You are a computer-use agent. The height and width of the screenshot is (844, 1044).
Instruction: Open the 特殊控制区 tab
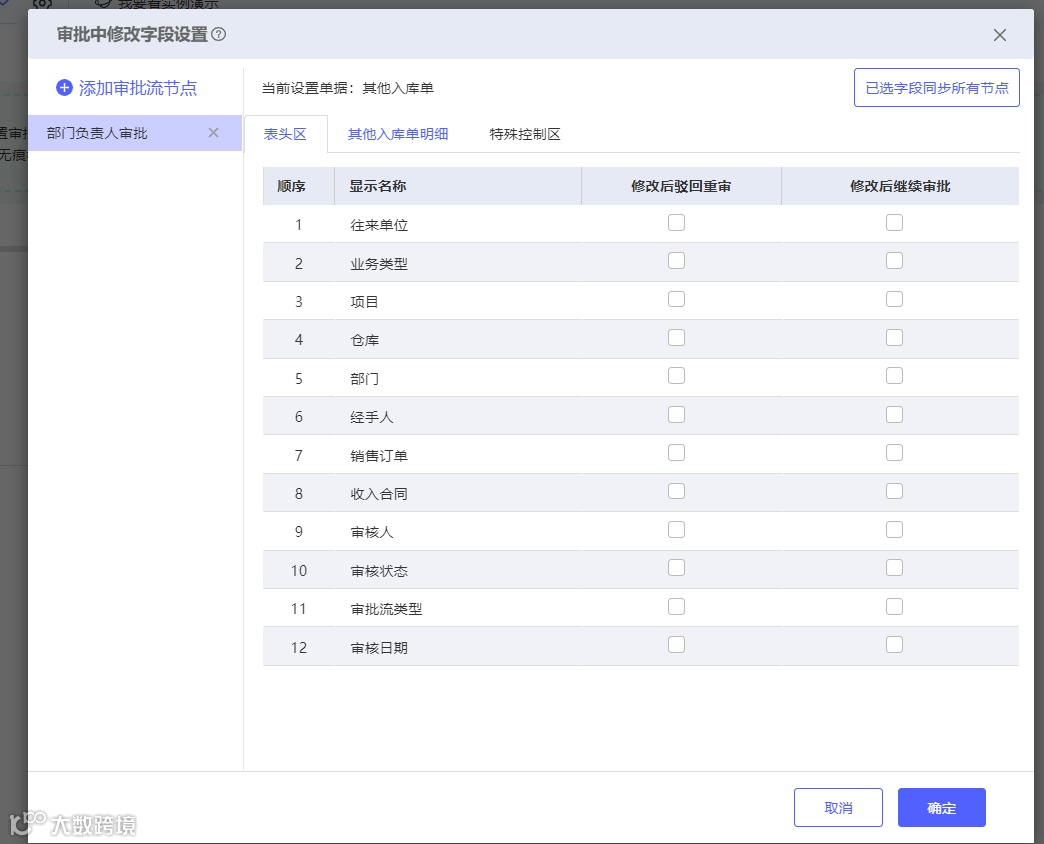(x=525, y=134)
